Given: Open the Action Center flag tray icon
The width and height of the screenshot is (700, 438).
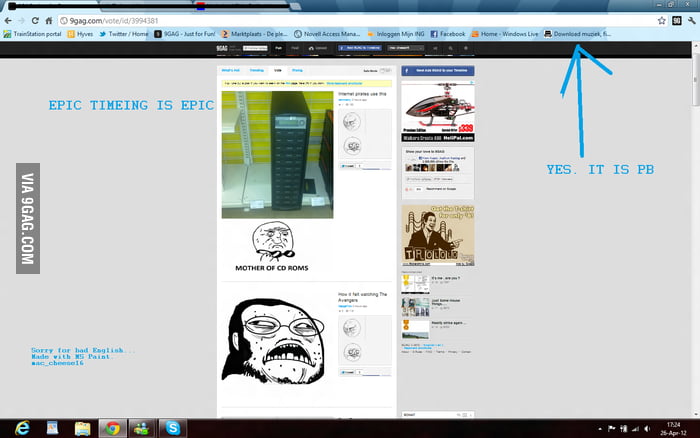Looking at the screenshot, I should [612, 429].
